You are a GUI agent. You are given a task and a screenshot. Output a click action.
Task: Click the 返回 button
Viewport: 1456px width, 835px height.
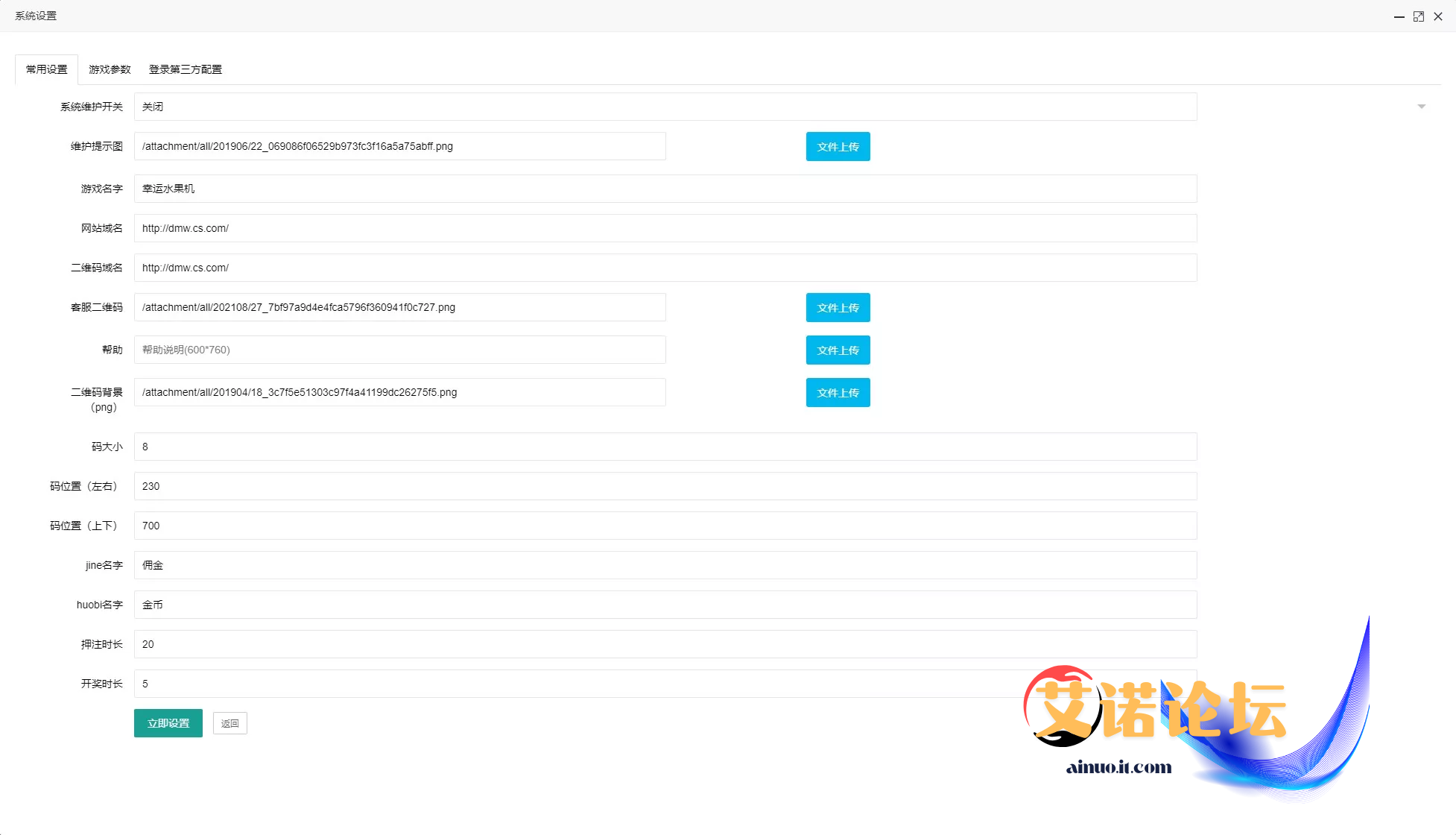(230, 723)
